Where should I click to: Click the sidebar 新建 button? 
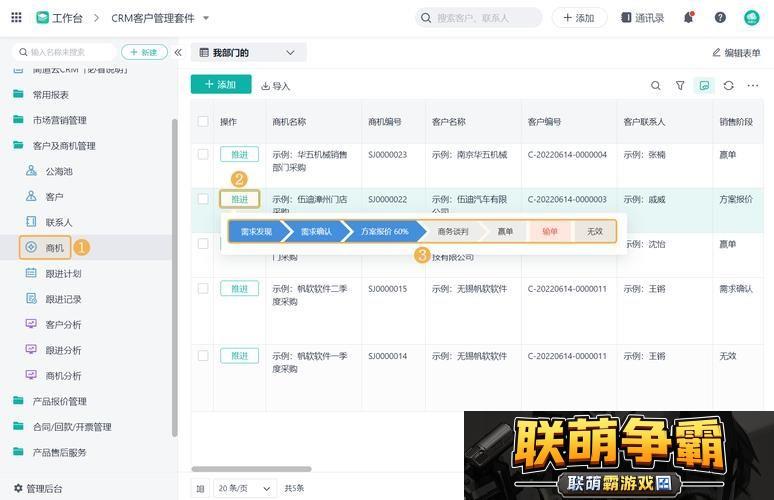click(144, 52)
